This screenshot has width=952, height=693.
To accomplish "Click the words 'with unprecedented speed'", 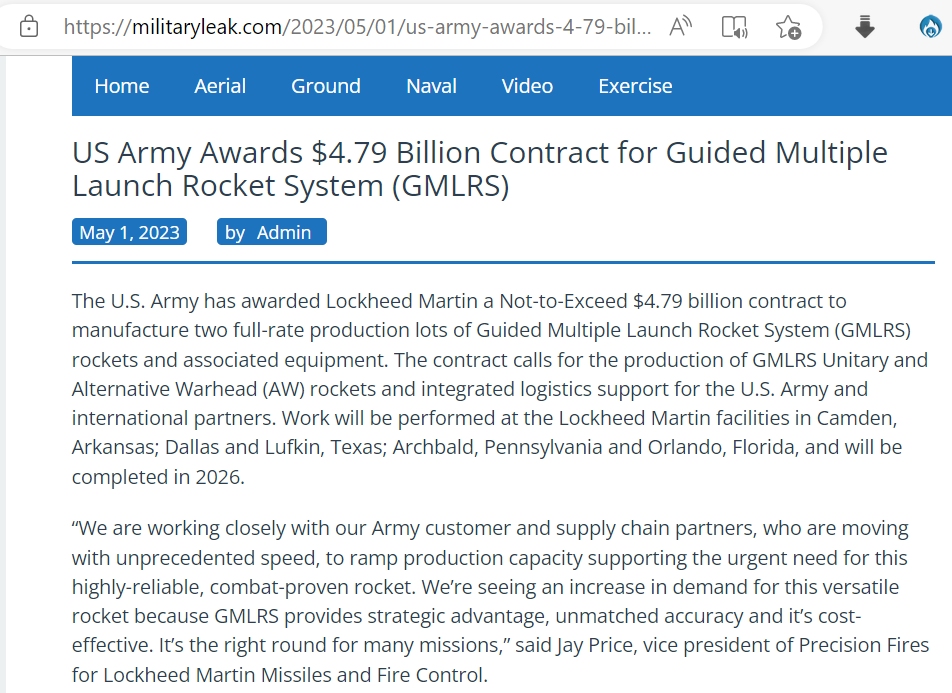I will coord(193,558).
